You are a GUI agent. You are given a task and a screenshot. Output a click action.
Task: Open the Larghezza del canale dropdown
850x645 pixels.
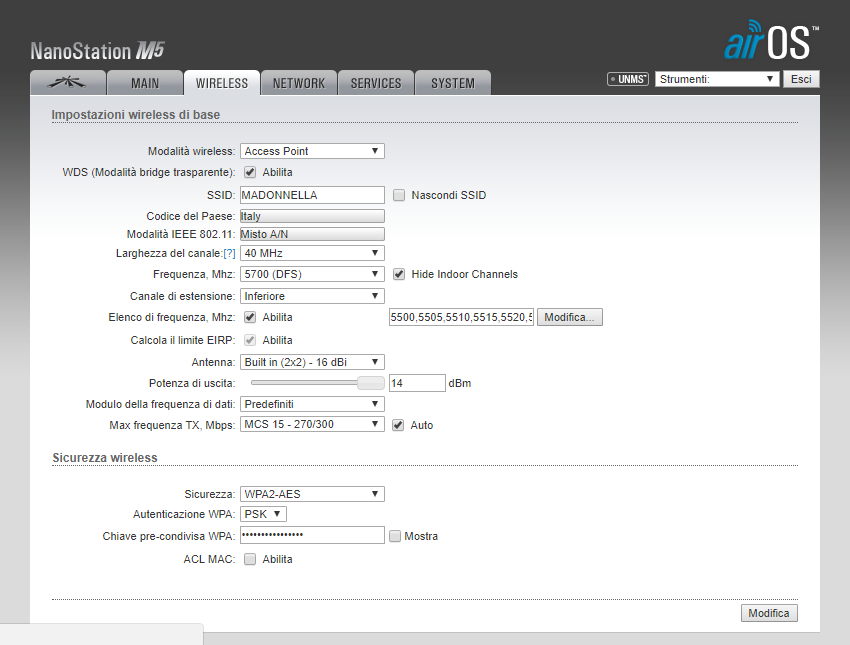click(312, 253)
